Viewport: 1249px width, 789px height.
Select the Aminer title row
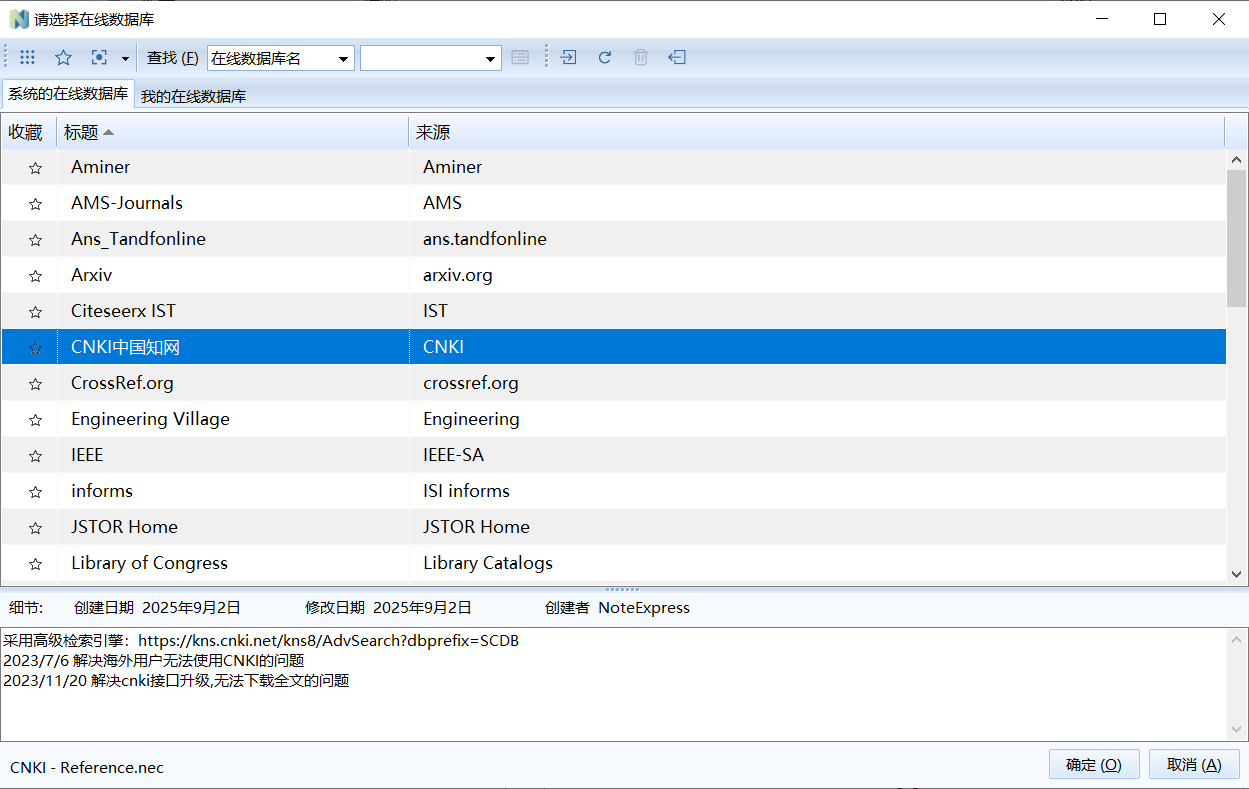tap(100, 167)
